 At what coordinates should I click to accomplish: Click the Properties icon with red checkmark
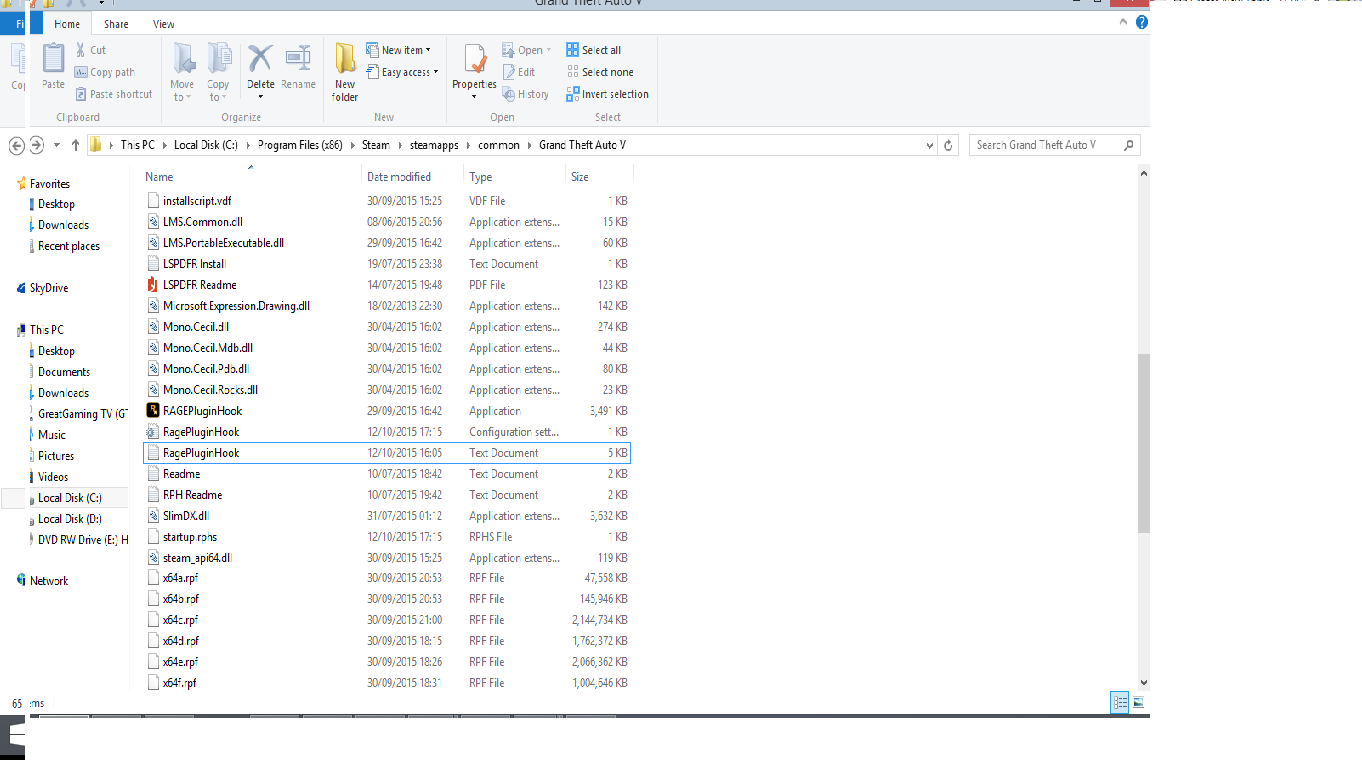point(474,59)
